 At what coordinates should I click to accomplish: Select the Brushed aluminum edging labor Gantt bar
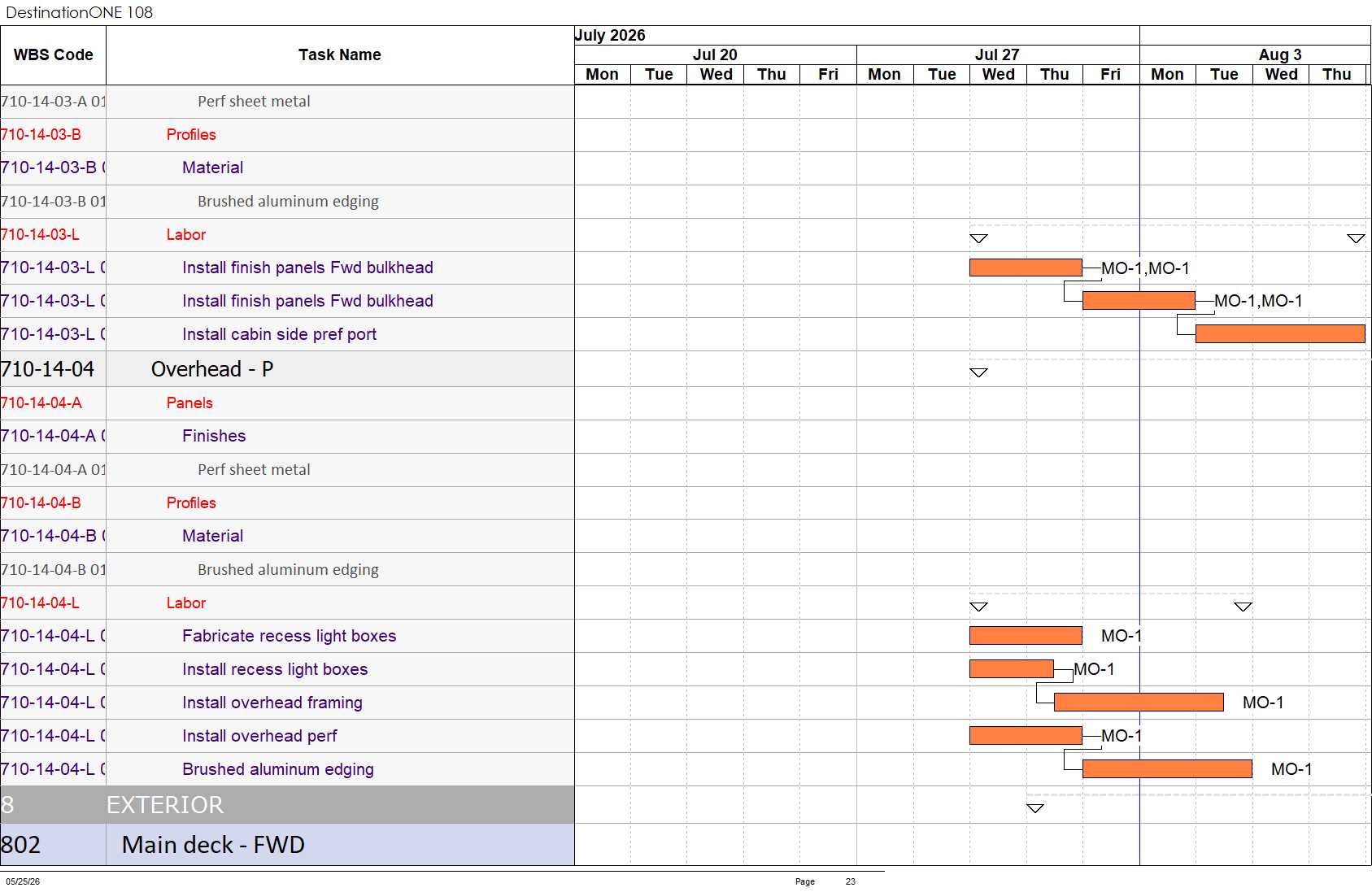[1167, 769]
